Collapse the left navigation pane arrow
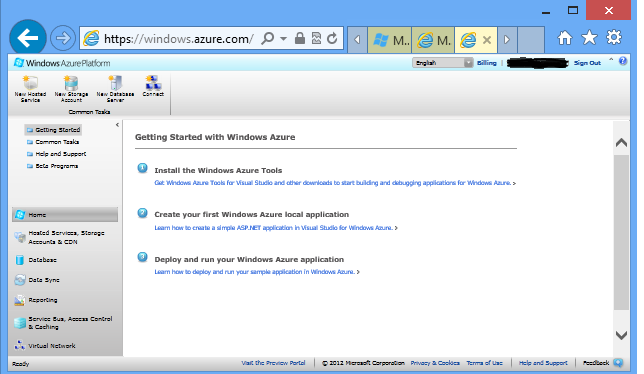The width and height of the screenshot is (644, 374). 117,125
